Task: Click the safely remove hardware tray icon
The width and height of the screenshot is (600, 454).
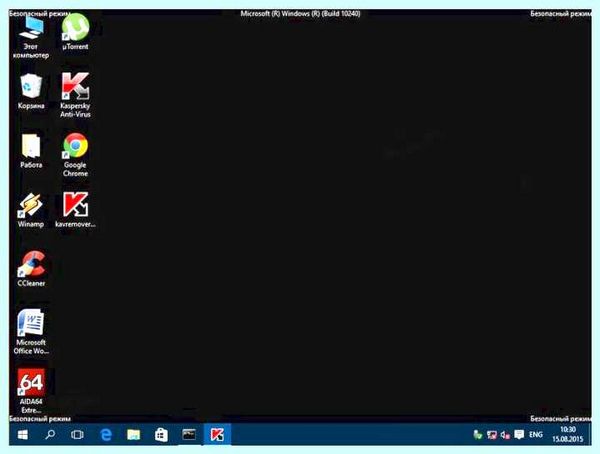Action: [477, 434]
